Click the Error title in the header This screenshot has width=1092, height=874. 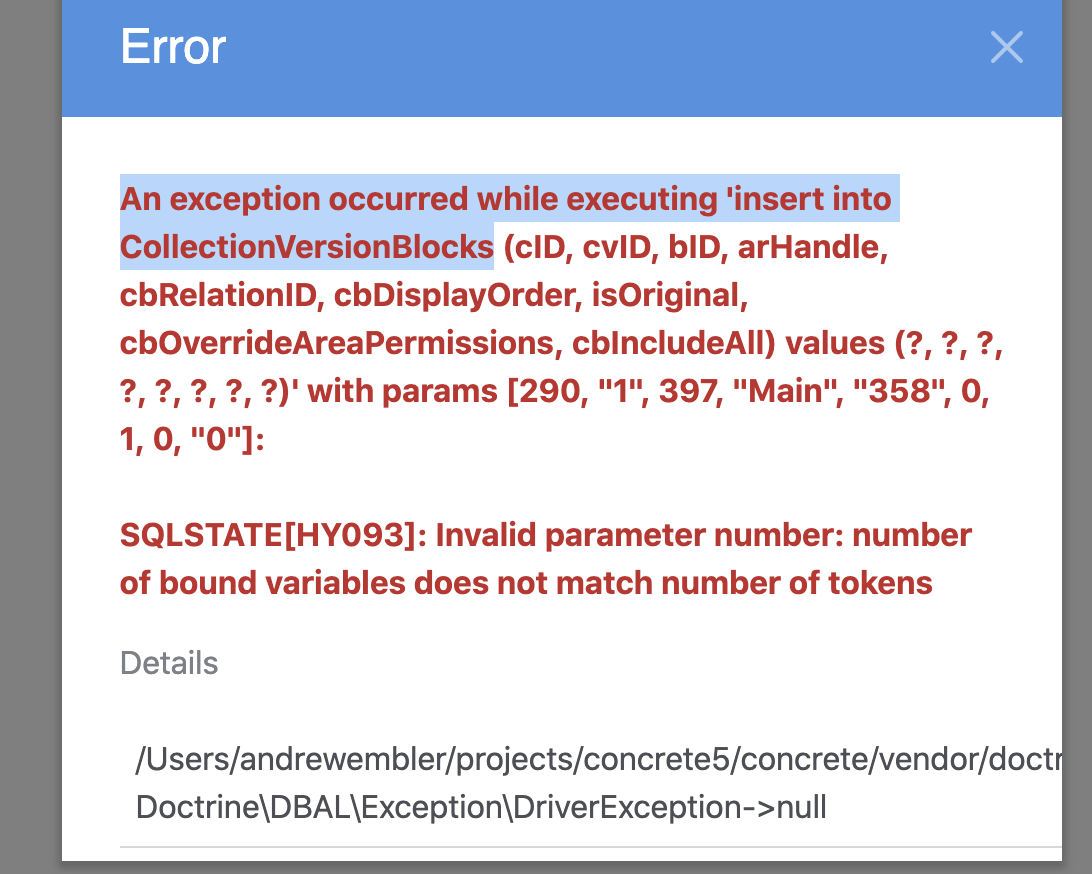click(172, 46)
